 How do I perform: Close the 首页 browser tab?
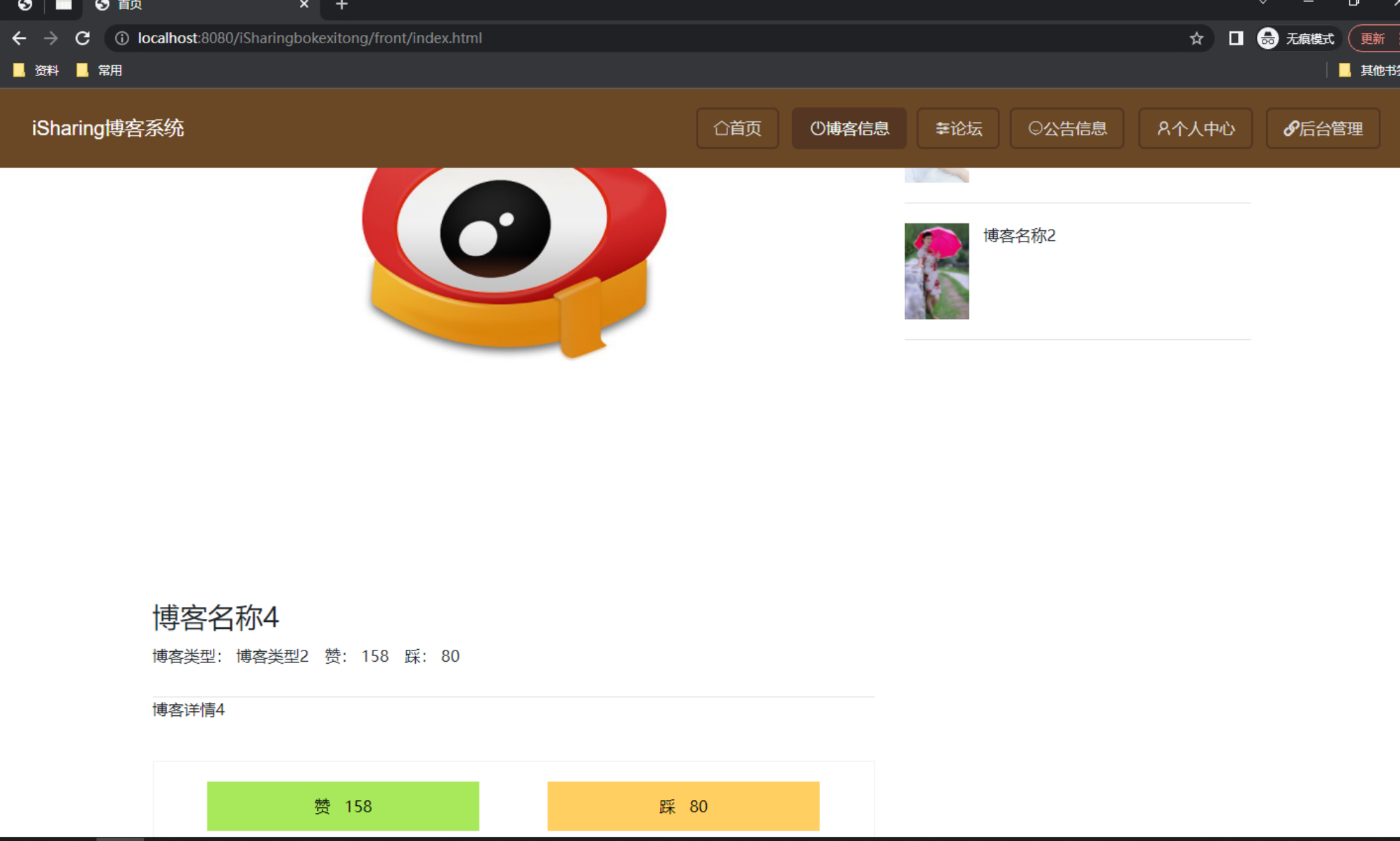point(304,5)
